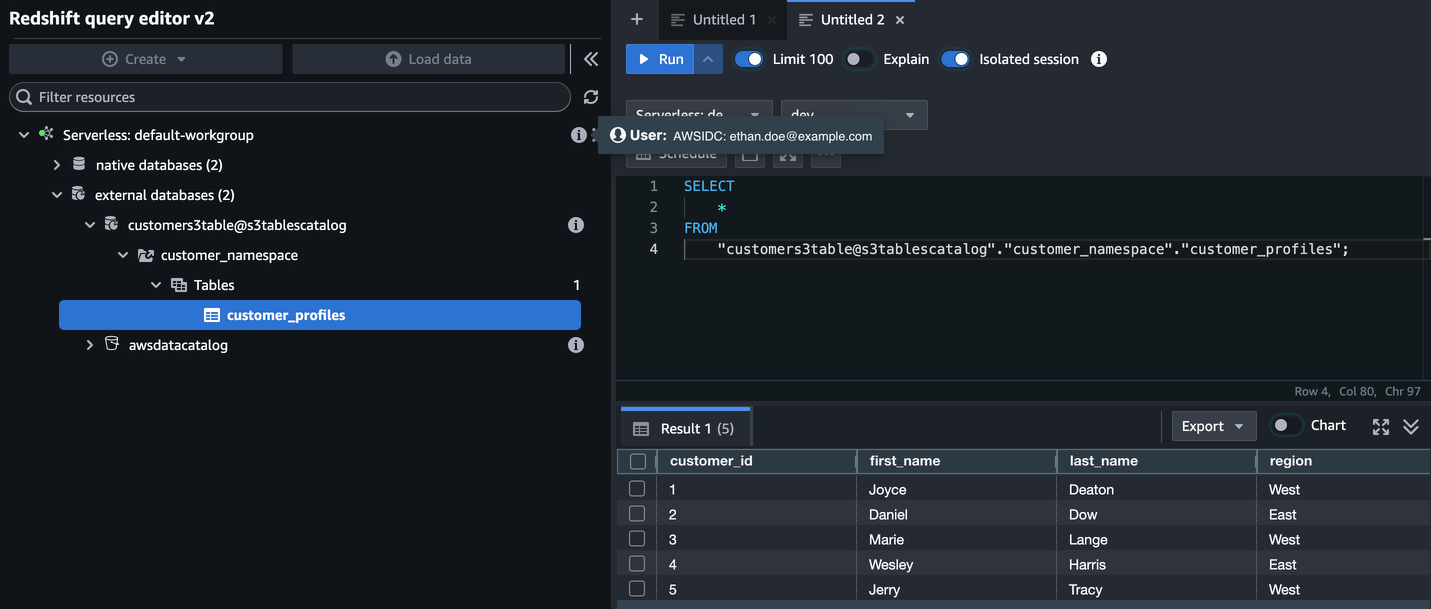Collapse the Serverless: default-workgroup node
1431x609 pixels.
pyautogui.click(x=24, y=135)
